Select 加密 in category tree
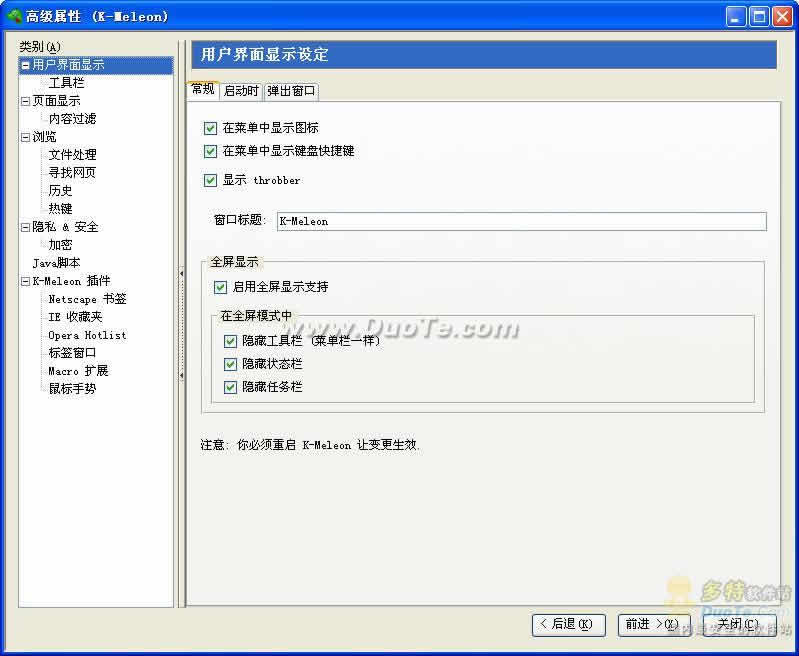The height and width of the screenshot is (656, 799). [x=60, y=245]
